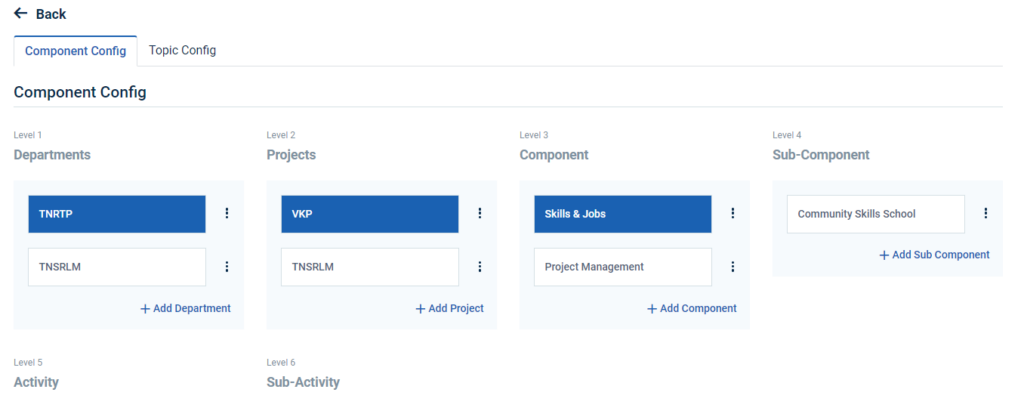Click Add Component link

[692, 308]
